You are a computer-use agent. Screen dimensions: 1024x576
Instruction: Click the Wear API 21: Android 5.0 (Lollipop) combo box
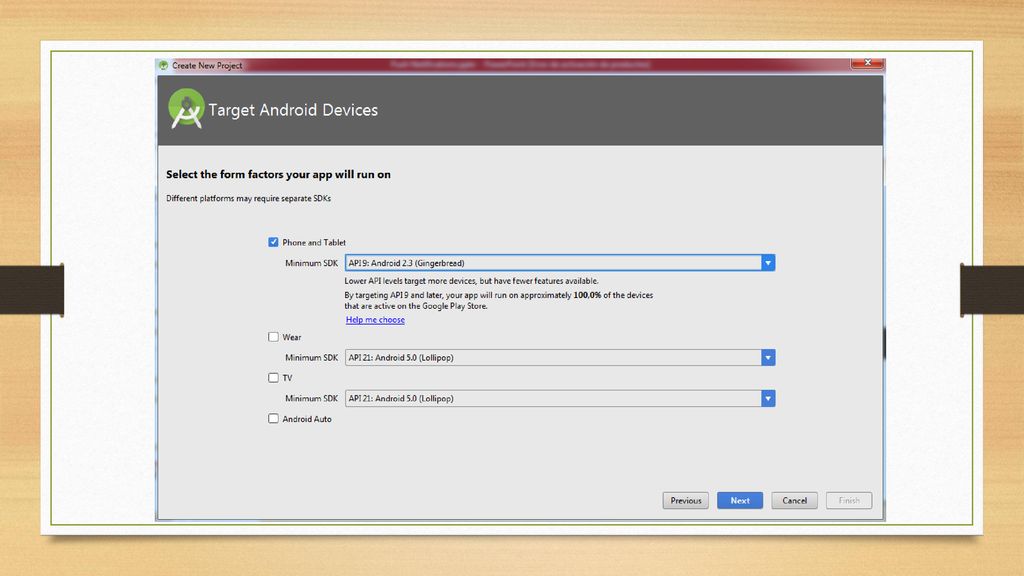point(560,357)
